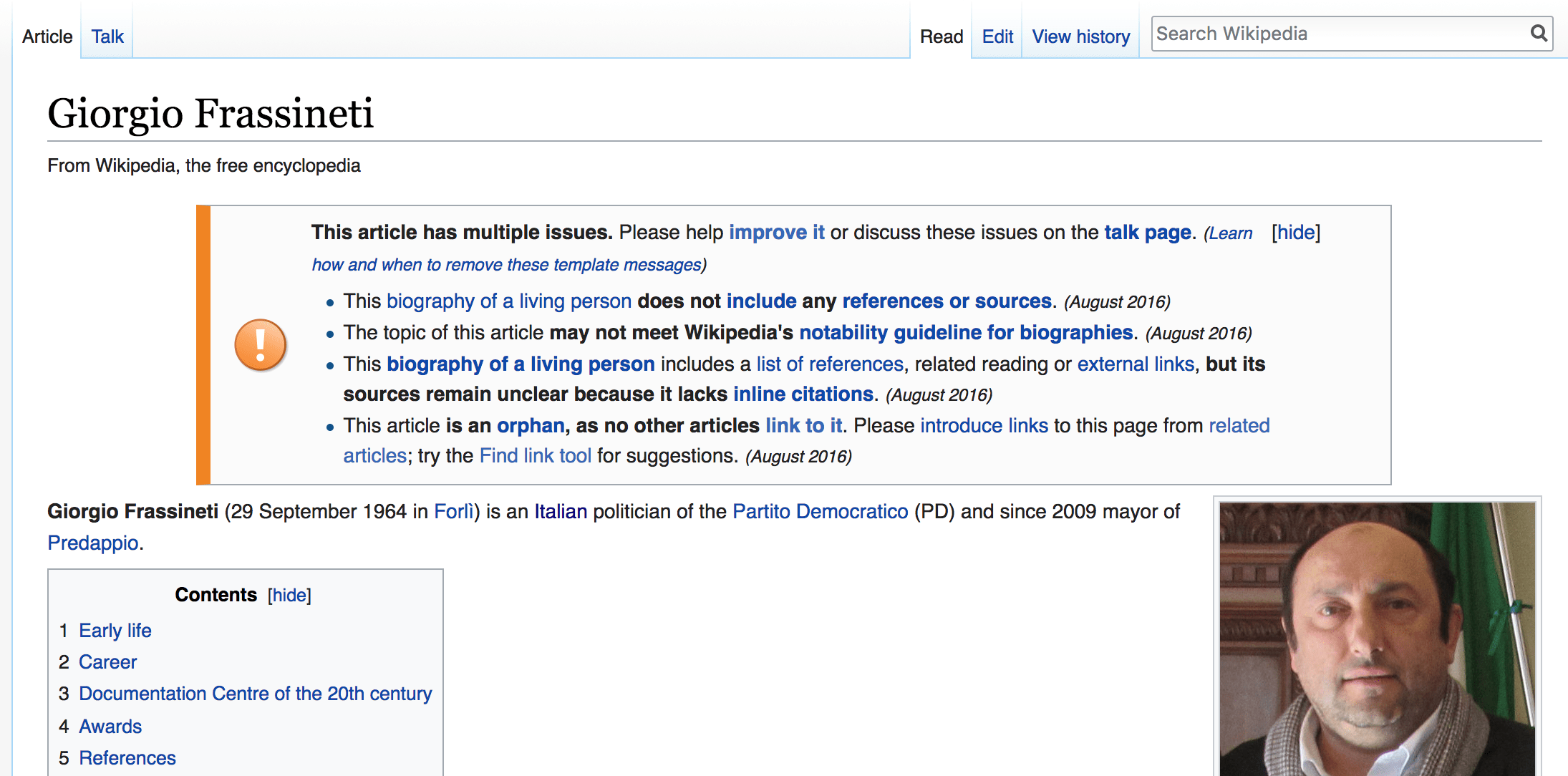
Task: Jump to the Awards section
Action: point(110,727)
